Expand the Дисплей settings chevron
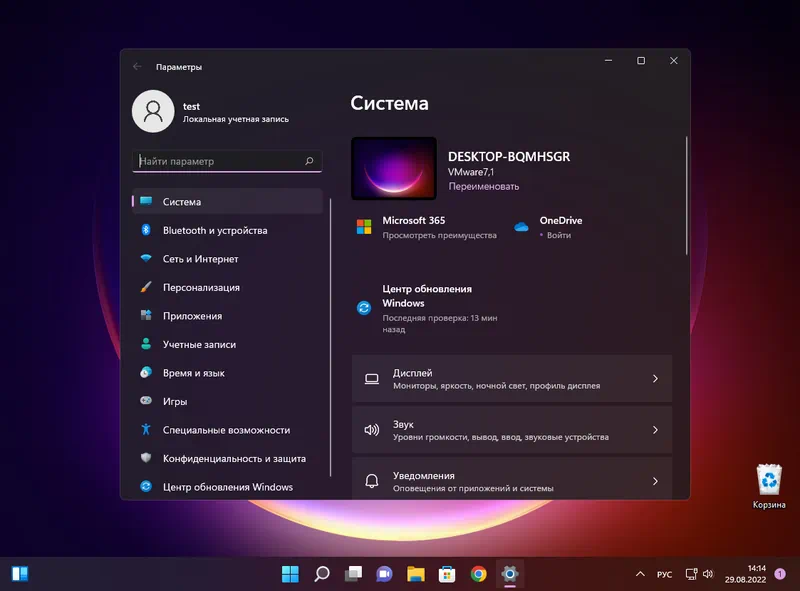Viewport: 800px width, 591px height. click(655, 379)
